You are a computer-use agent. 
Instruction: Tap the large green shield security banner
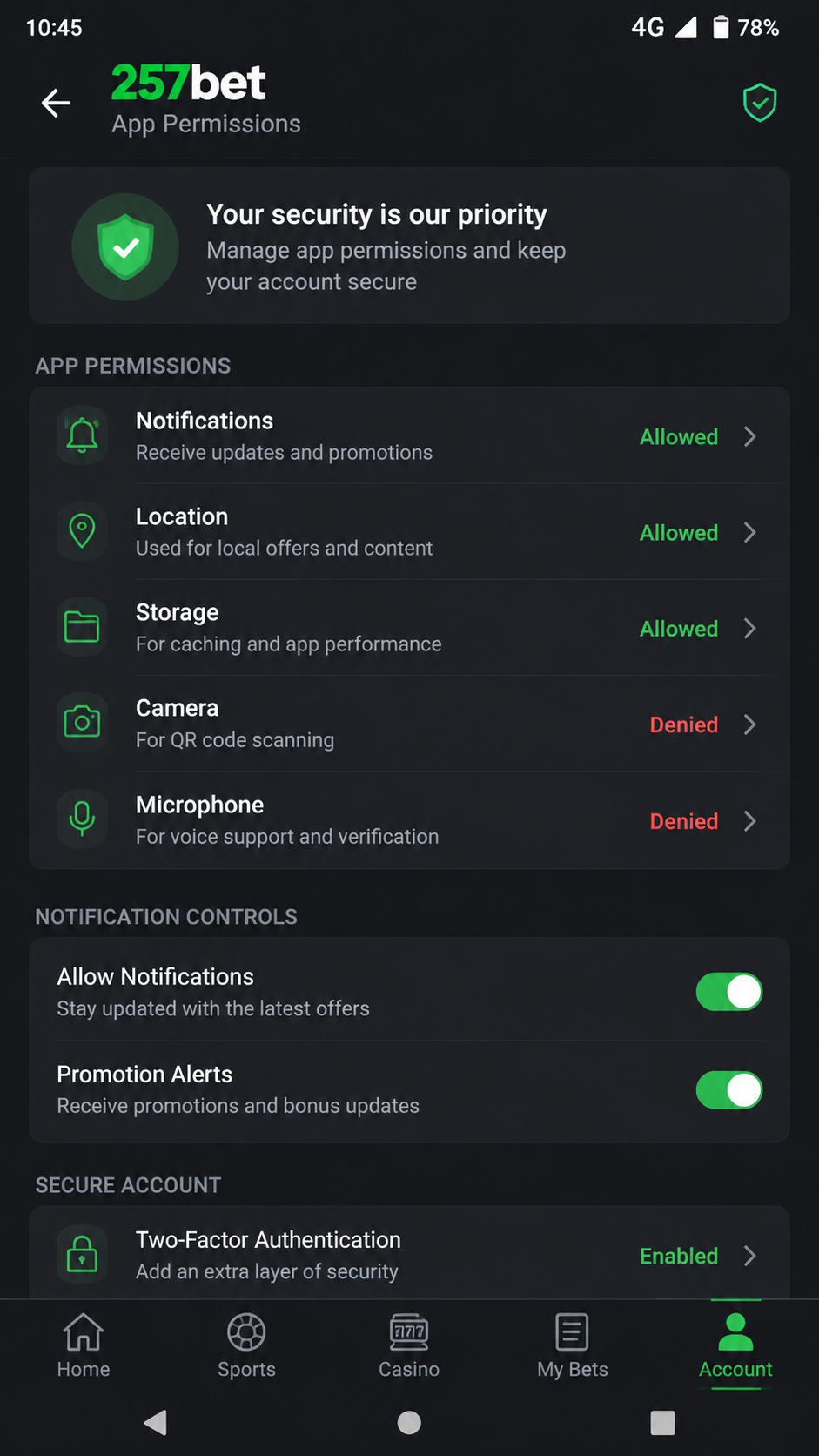[409, 246]
